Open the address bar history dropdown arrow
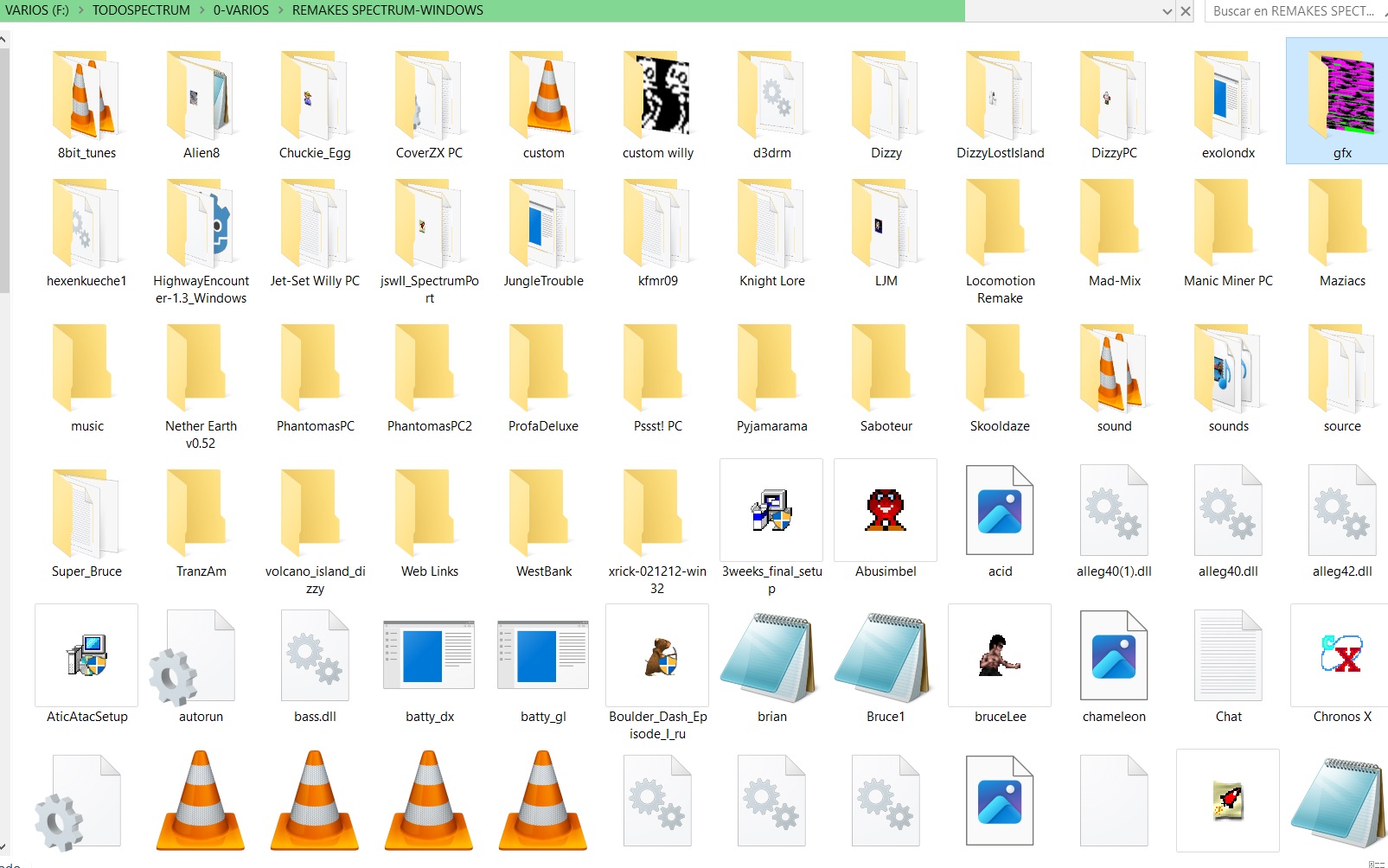1388x868 pixels. [1167, 11]
